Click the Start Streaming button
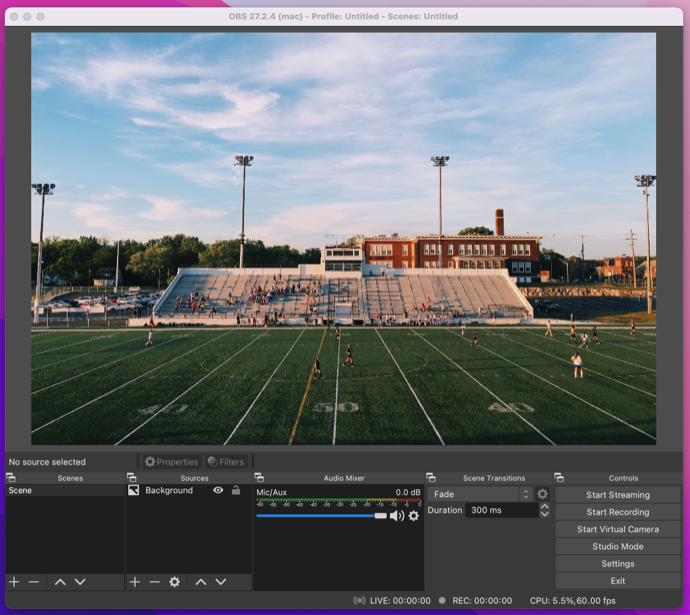690x615 pixels. [x=617, y=495]
